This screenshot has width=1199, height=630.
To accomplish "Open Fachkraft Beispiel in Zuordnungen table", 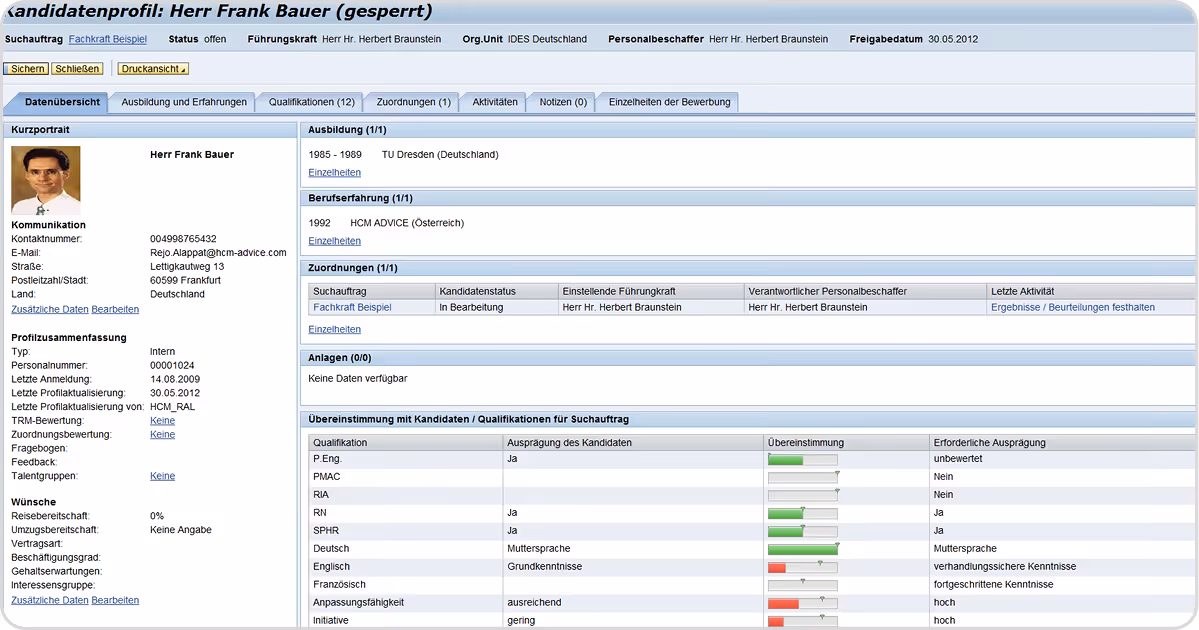I will coord(352,307).
